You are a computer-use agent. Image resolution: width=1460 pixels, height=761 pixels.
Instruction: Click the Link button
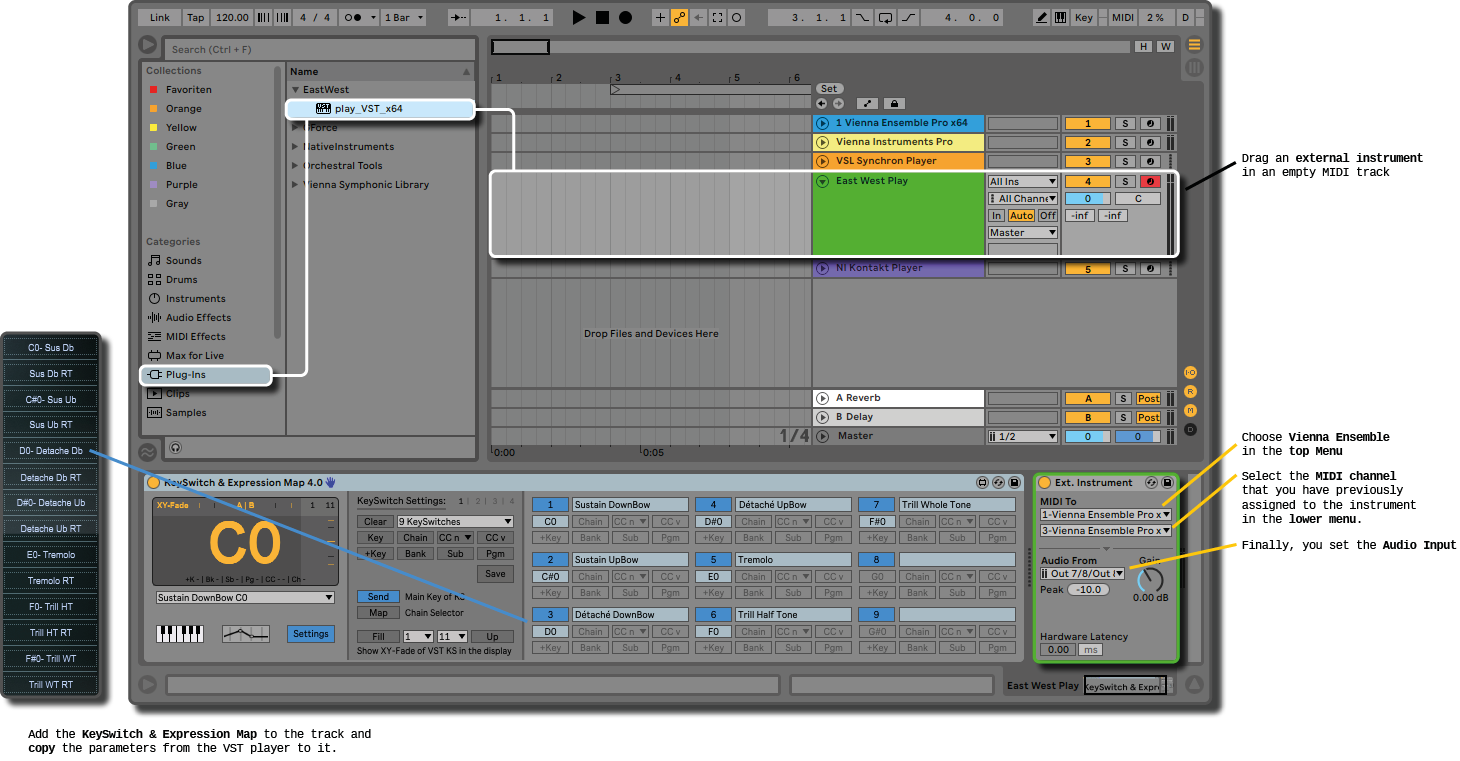[160, 17]
